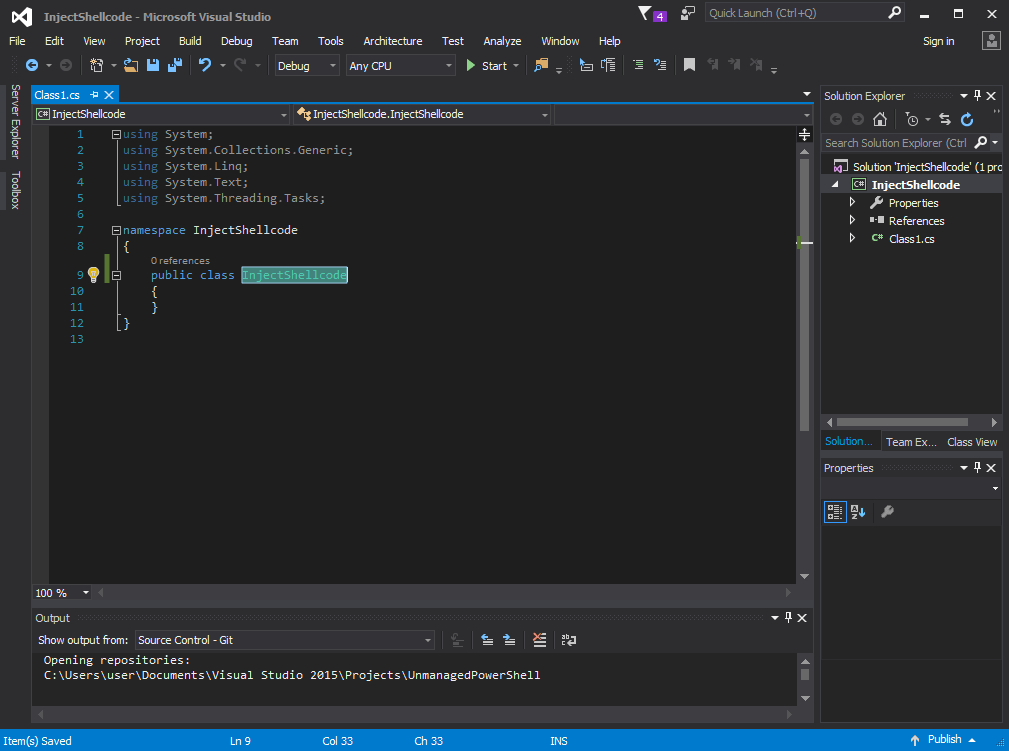This screenshot has width=1009, height=751.
Task: Click the Publish button in the status bar
Action: tap(944, 738)
